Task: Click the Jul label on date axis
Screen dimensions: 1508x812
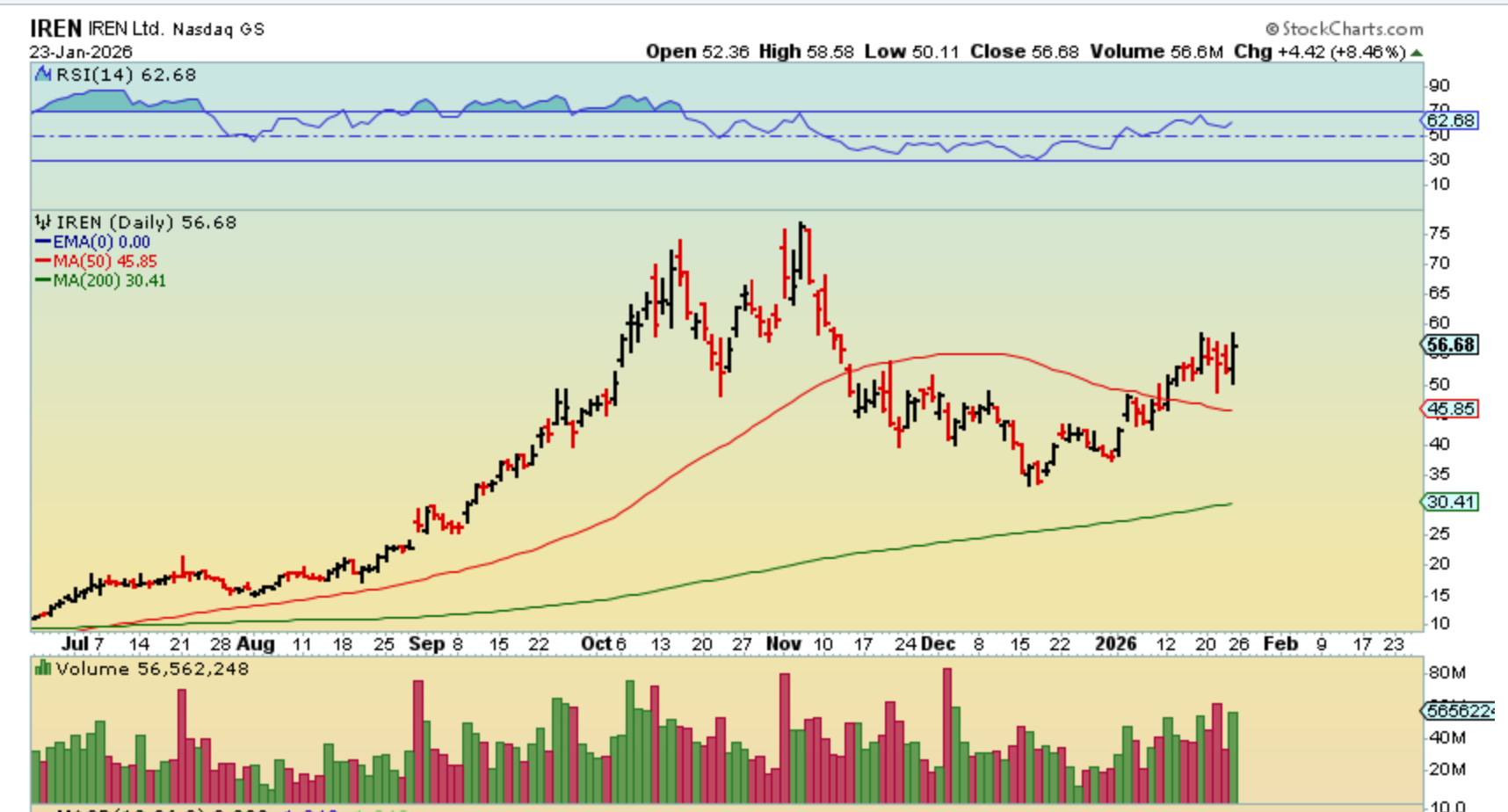Action: (x=75, y=644)
